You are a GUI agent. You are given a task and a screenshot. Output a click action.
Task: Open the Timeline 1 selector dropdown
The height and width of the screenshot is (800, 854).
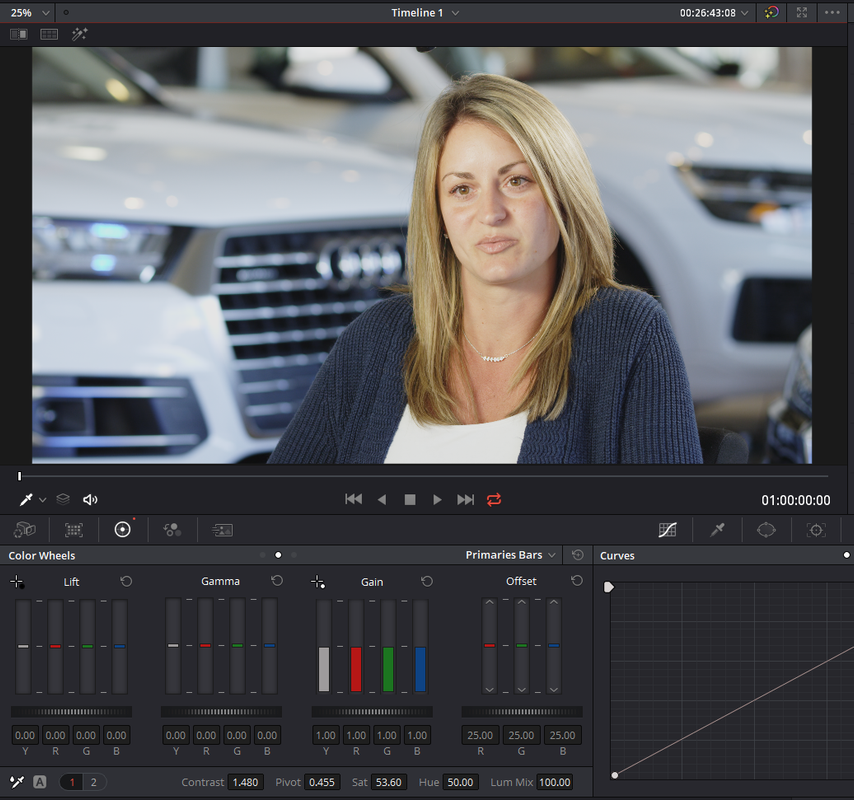coord(425,13)
